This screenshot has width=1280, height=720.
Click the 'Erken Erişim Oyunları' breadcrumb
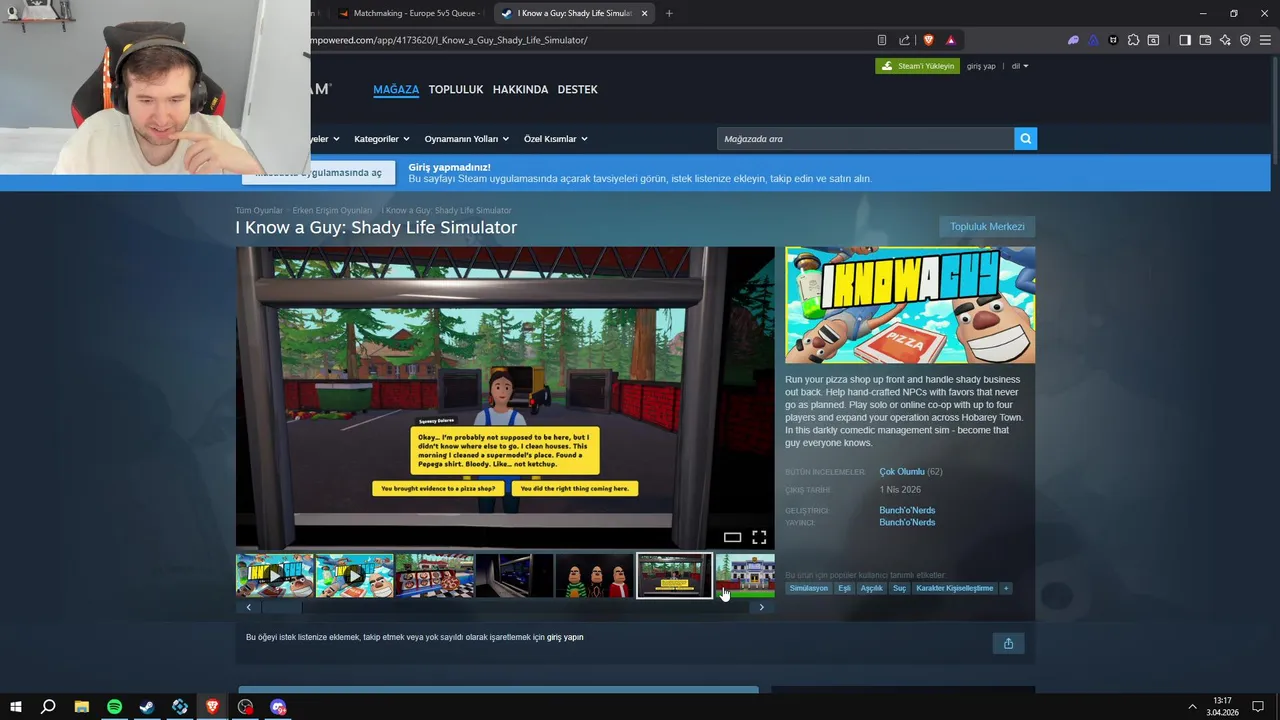(x=332, y=211)
